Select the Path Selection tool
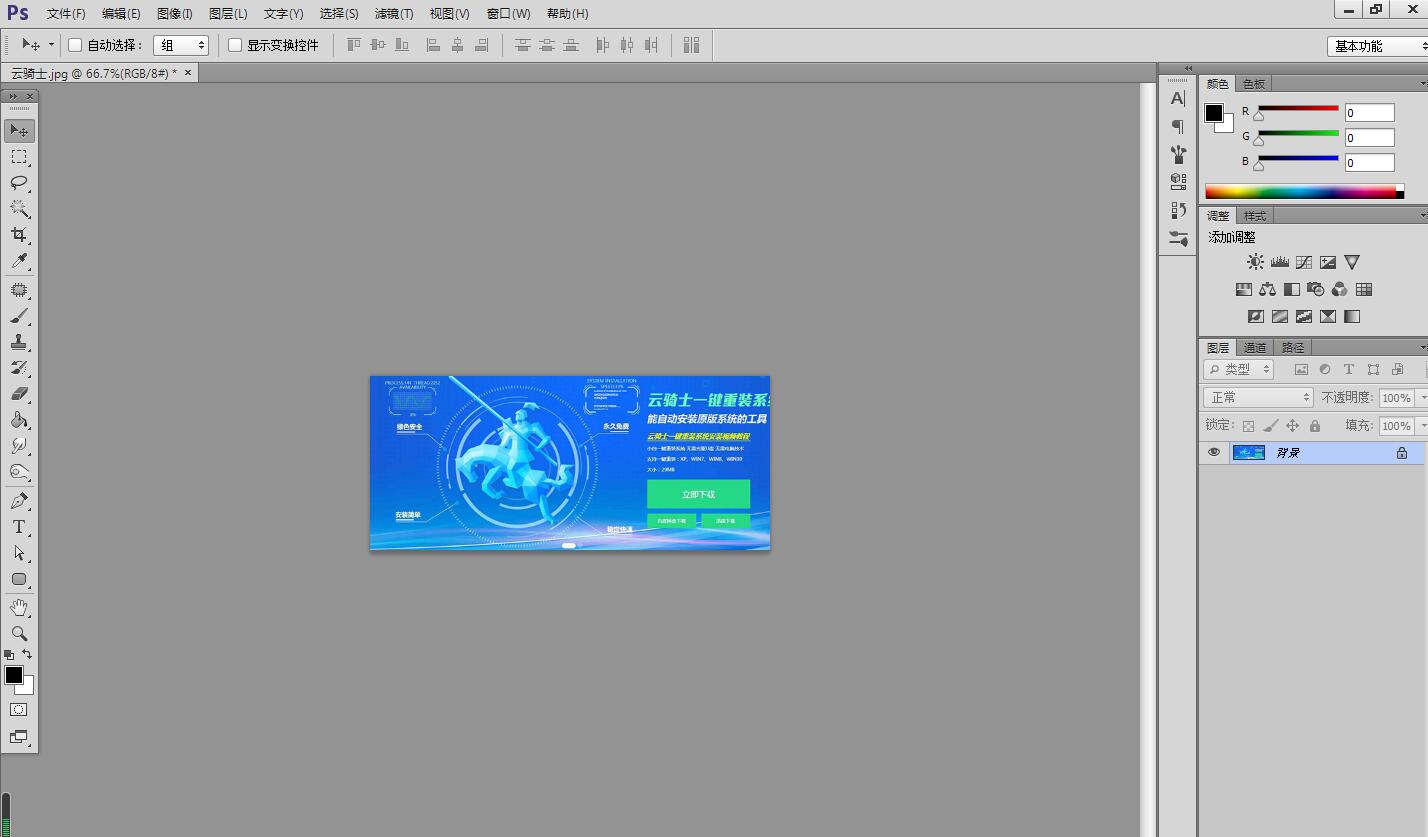 pos(19,553)
